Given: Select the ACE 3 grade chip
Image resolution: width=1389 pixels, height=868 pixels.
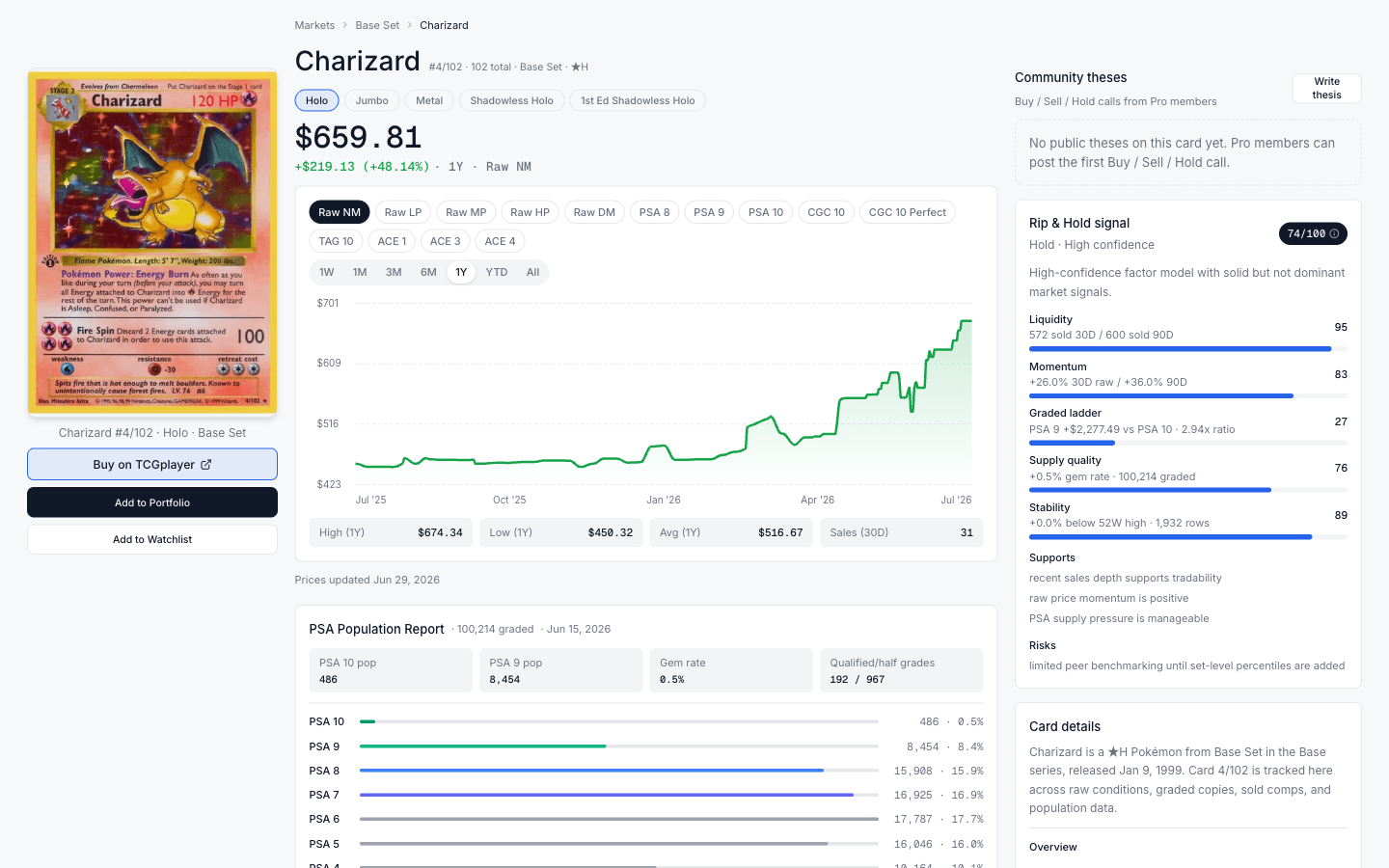Looking at the screenshot, I should [x=445, y=241].
